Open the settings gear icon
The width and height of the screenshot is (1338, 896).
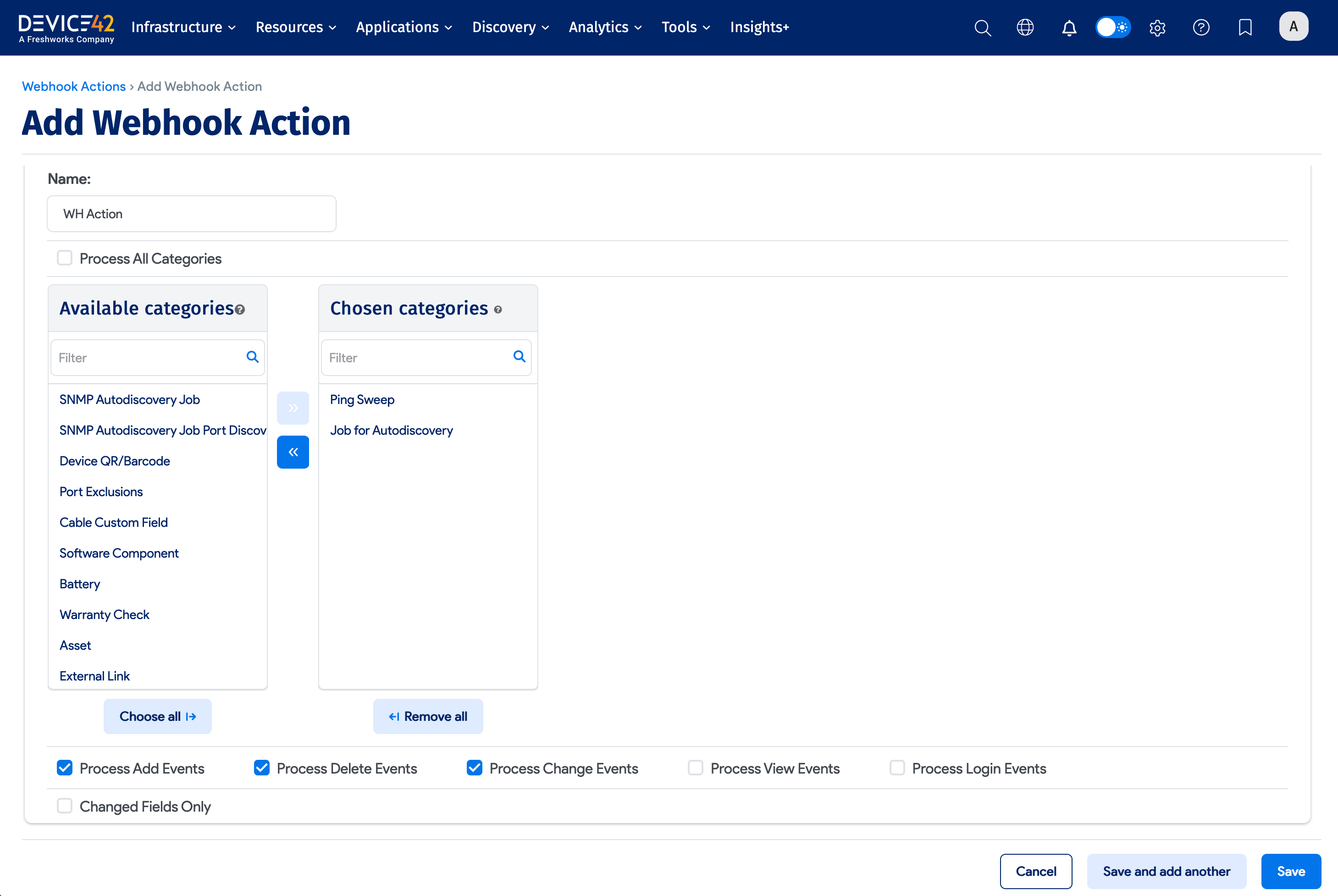pos(1157,27)
